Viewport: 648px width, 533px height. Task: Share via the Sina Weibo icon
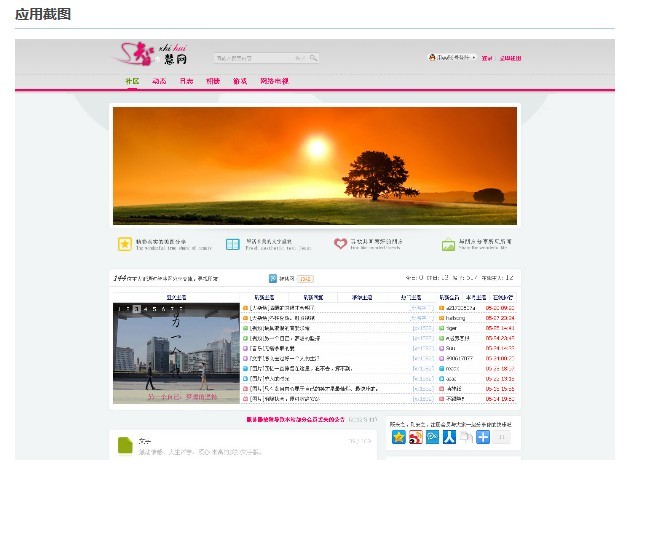(x=416, y=437)
